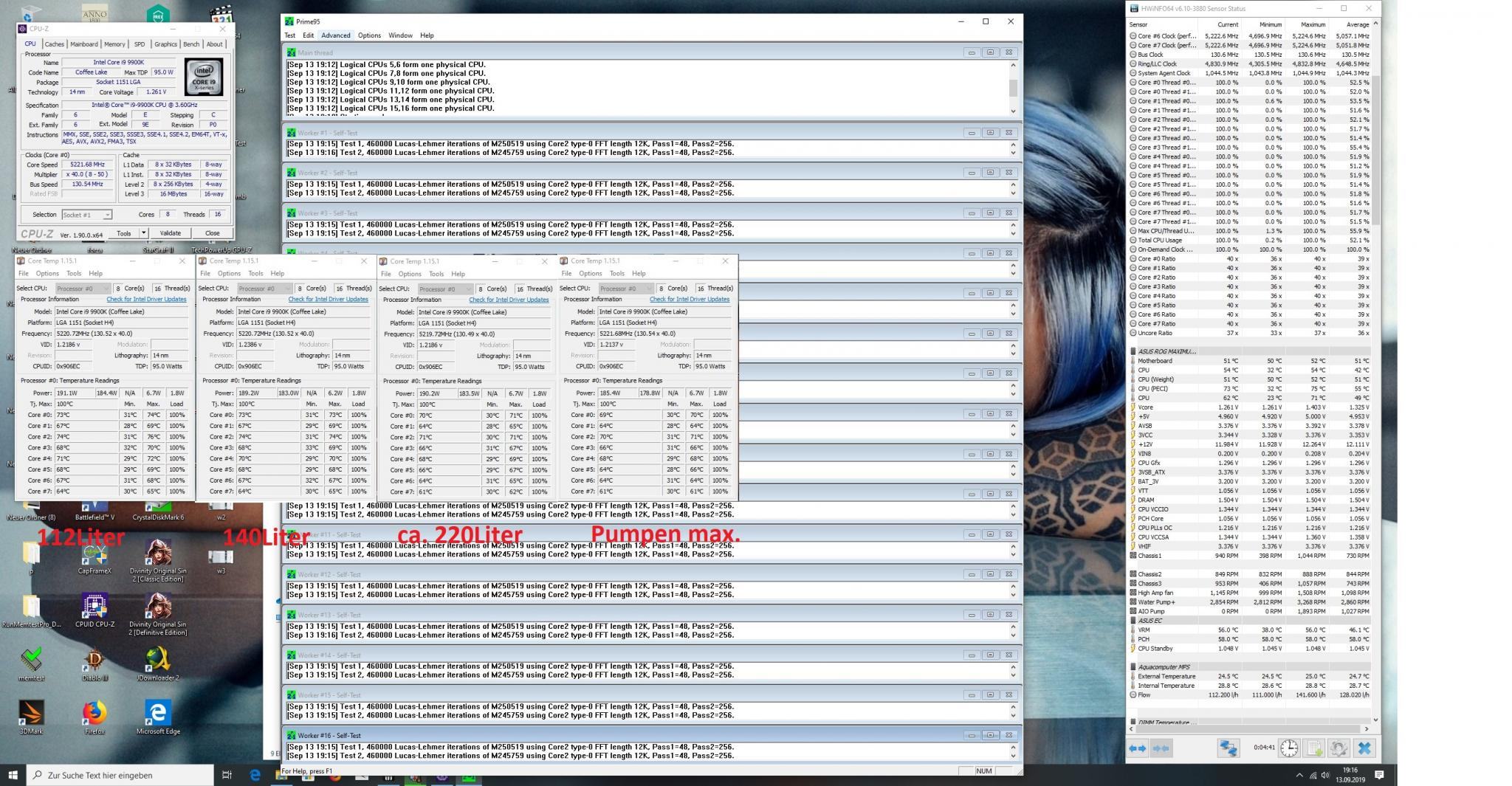Image resolution: width=1512 pixels, height=786 pixels.
Task: Open Edge from the taskbar
Action: click(255, 775)
